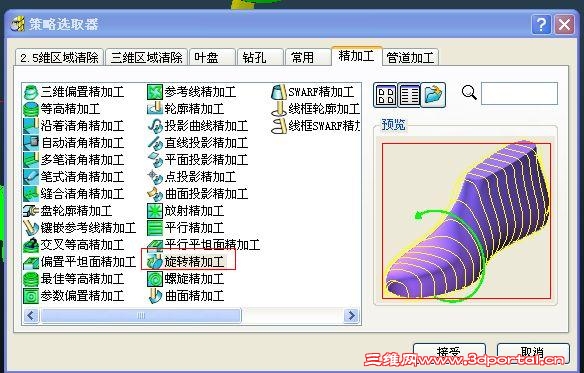Select the 直线投影精加工 icon

[x=155, y=143]
